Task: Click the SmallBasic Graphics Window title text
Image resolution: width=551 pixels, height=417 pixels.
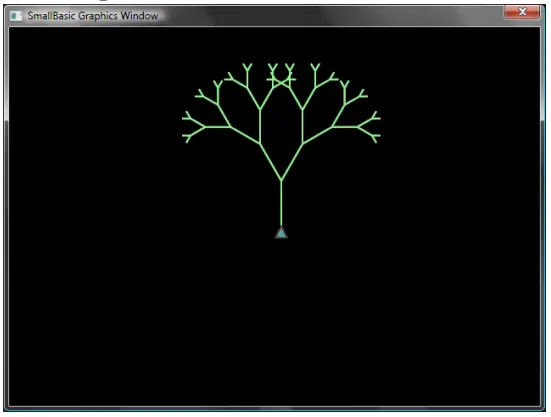Action: coord(93,16)
